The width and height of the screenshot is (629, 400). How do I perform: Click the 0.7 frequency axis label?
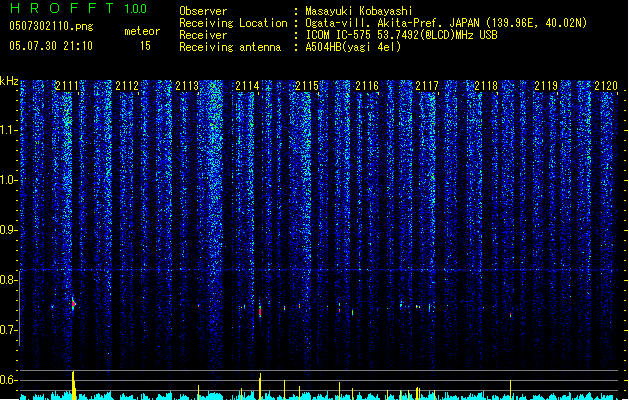9,330
